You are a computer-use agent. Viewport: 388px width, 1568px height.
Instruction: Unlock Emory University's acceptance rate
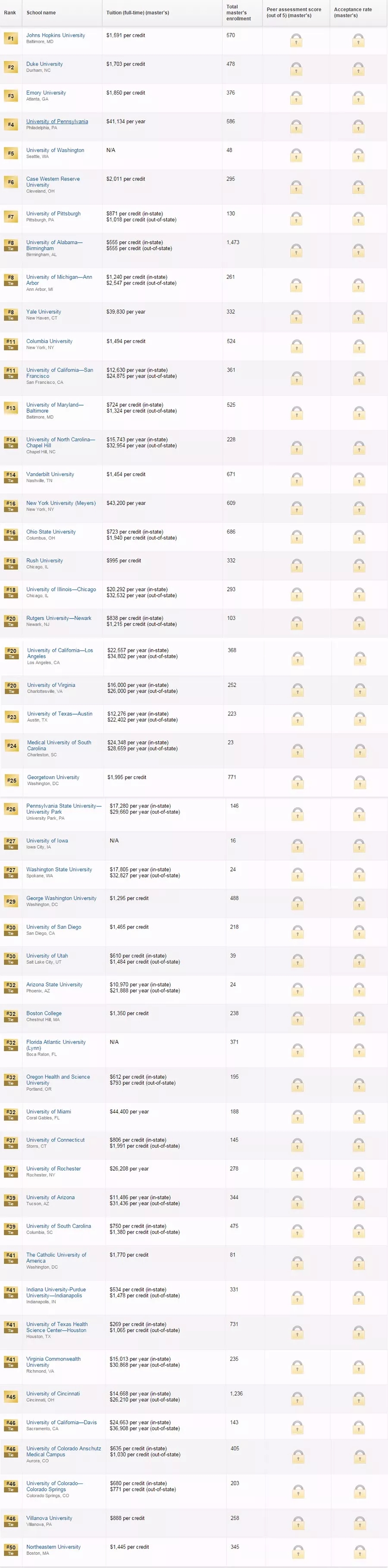coord(359,98)
